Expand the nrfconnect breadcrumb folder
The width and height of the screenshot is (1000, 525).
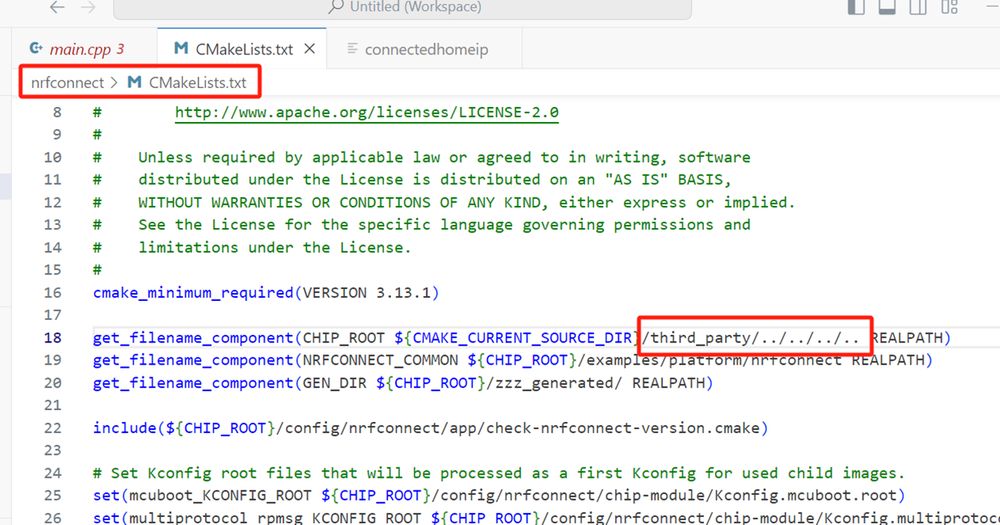click(65, 82)
